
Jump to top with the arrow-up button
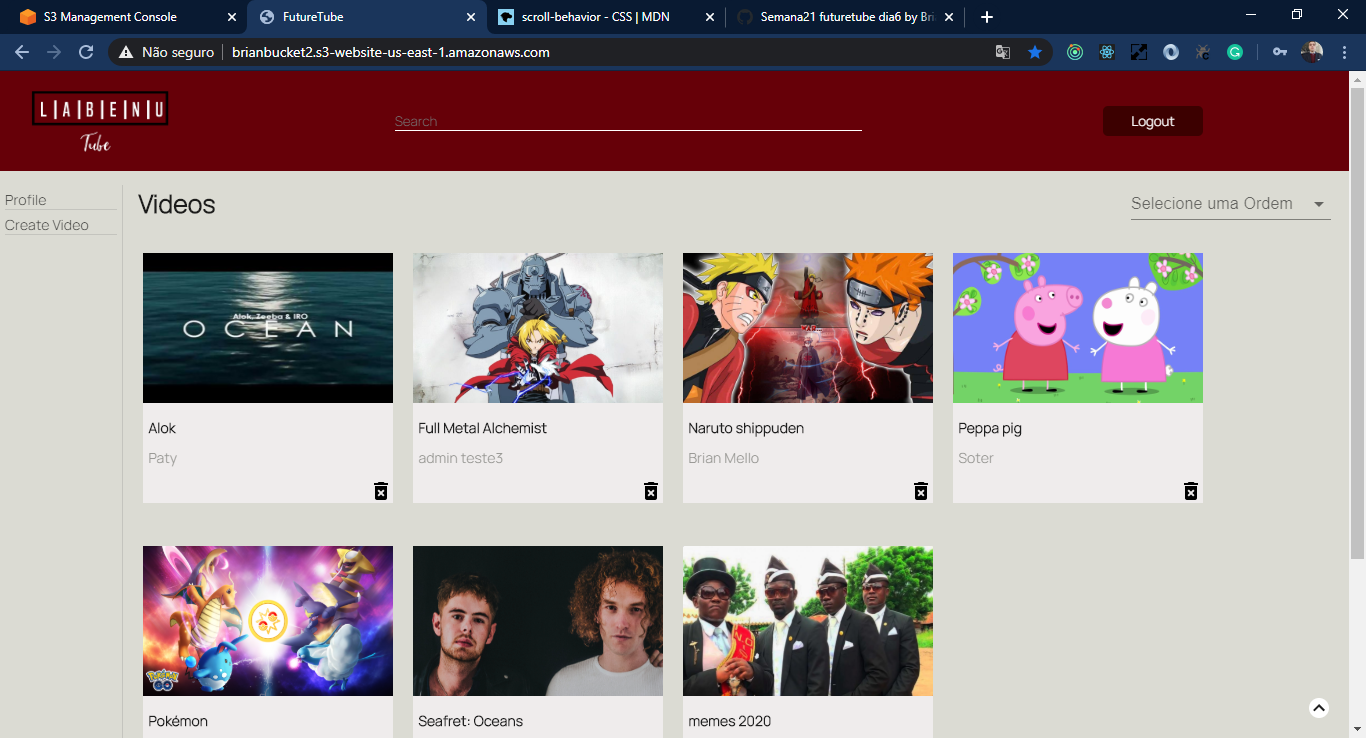pos(1319,708)
